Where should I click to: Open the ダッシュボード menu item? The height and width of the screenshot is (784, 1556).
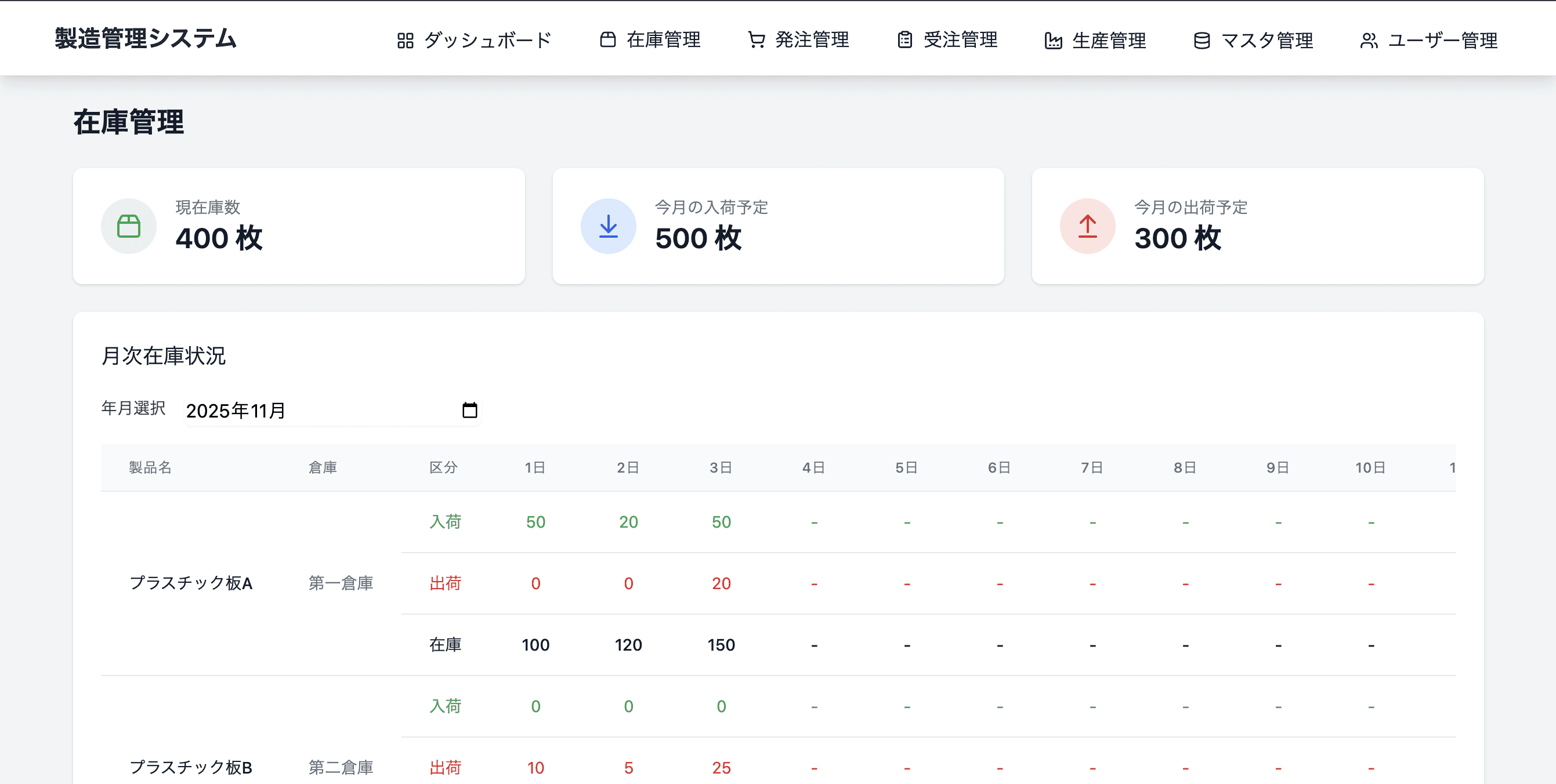474,41
